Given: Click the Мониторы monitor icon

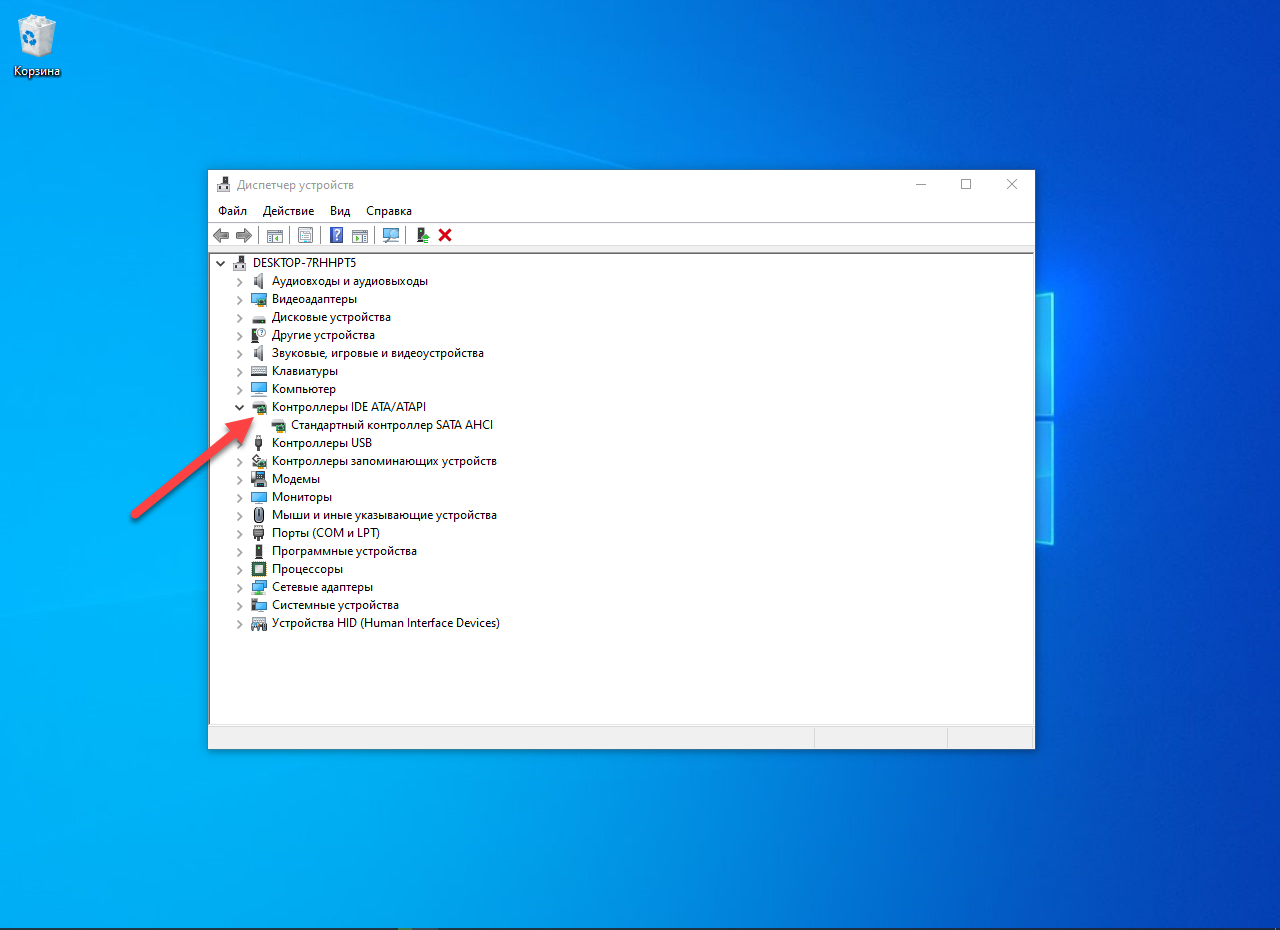Looking at the screenshot, I should tap(259, 497).
